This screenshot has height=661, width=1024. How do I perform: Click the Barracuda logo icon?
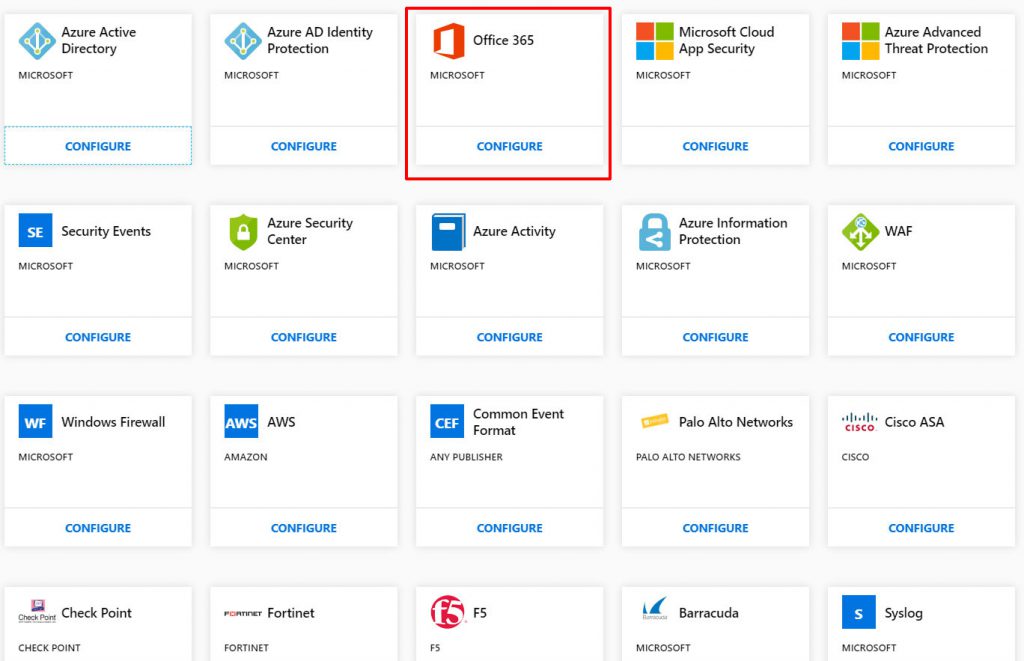click(654, 608)
